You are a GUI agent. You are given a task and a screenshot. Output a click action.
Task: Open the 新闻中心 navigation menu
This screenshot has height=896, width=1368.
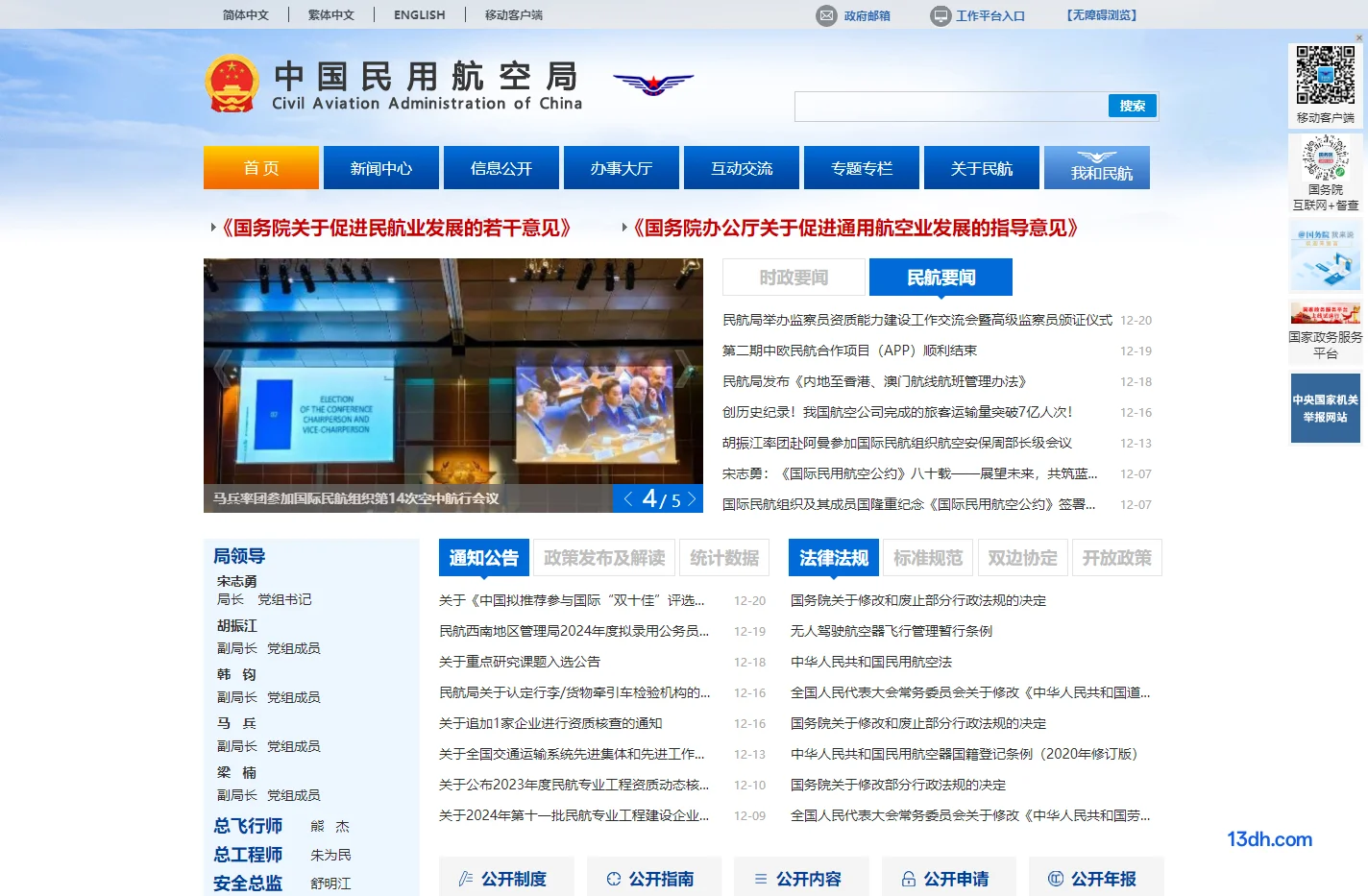pos(381,168)
